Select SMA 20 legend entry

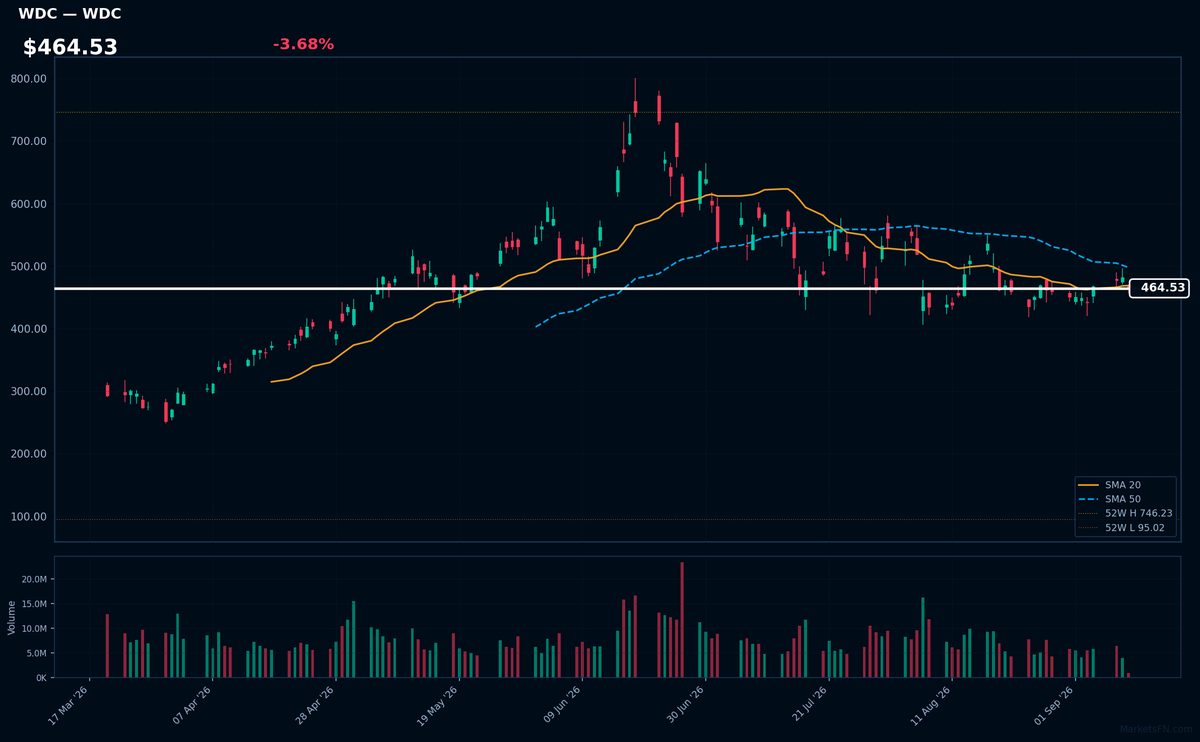1123,484
